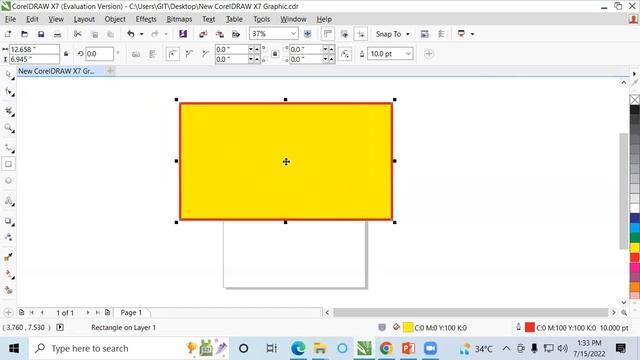Expand undo history dropdown arrow

tap(142, 34)
